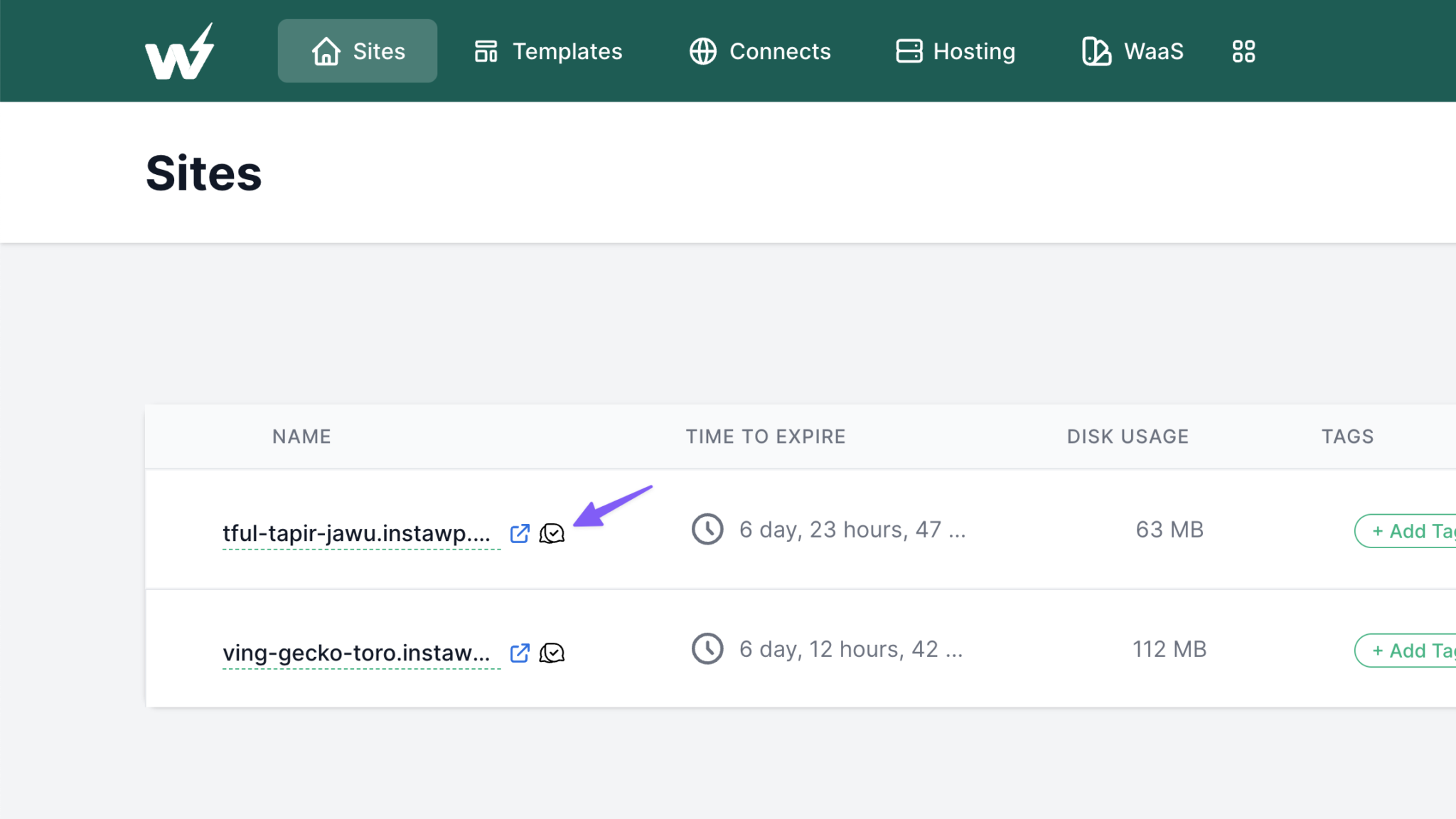Click the InstaWP logo
Image resolution: width=1456 pixels, height=819 pixels.
click(x=179, y=51)
